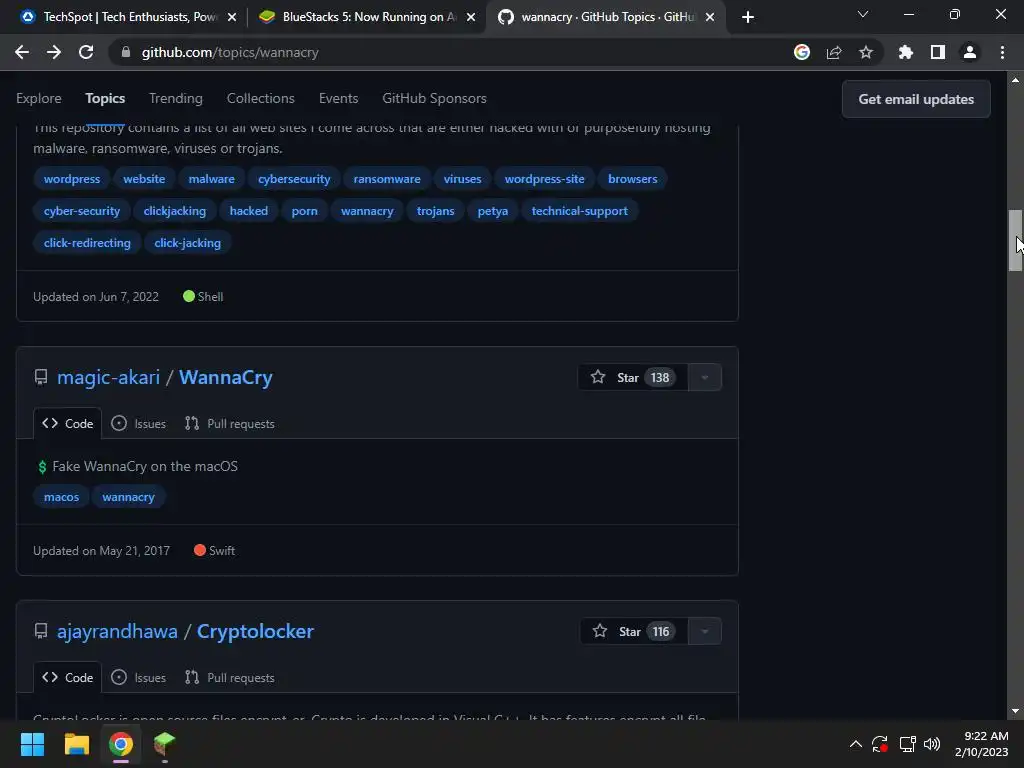
Task: Close the wannacry GitHub Topics tab
Action: [x=710, y=17]
